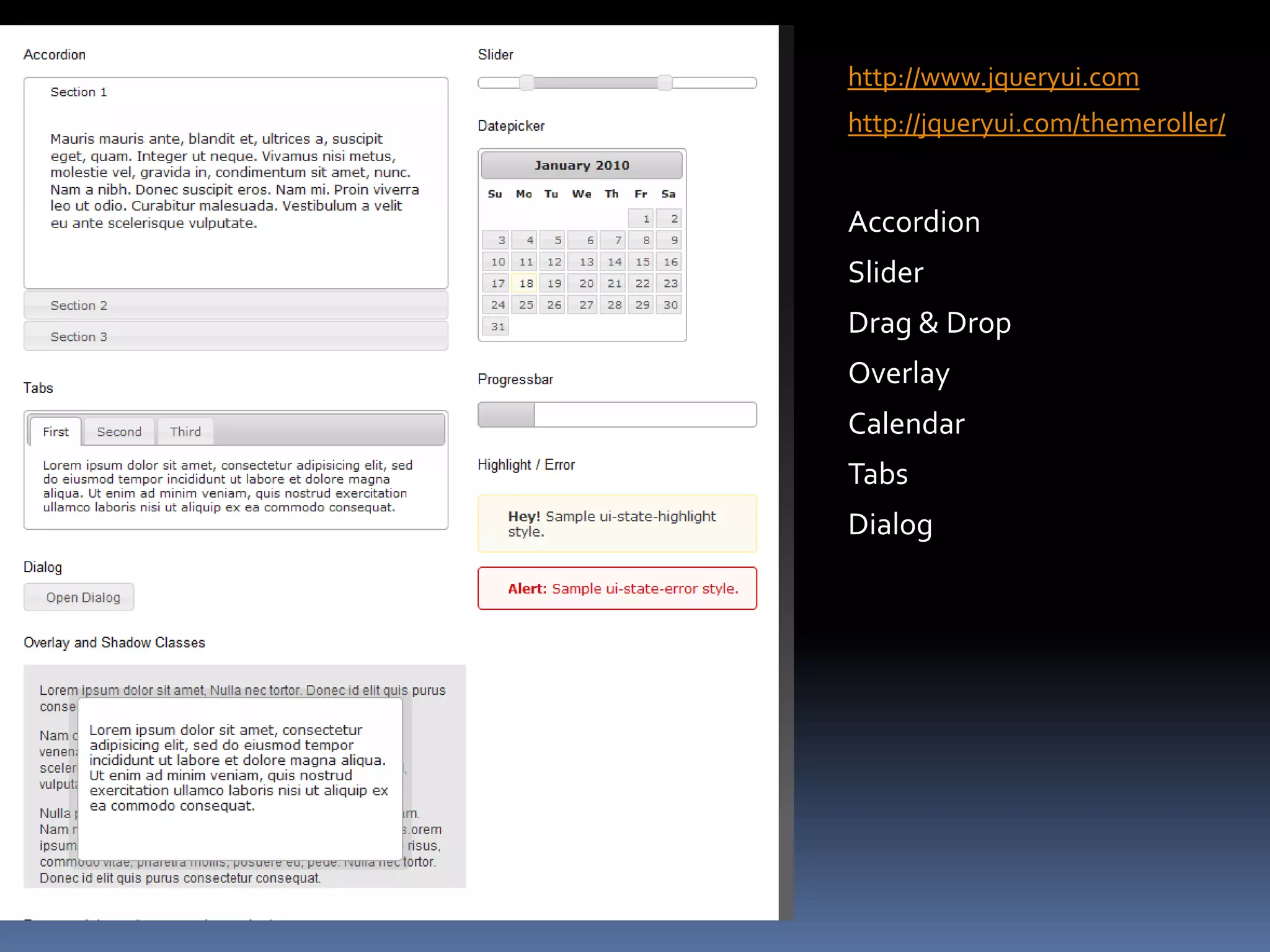Viewport: 1270px width, 952px height.
Task: Select January 8 in the datepicker
Action: (x=641, y=240)
